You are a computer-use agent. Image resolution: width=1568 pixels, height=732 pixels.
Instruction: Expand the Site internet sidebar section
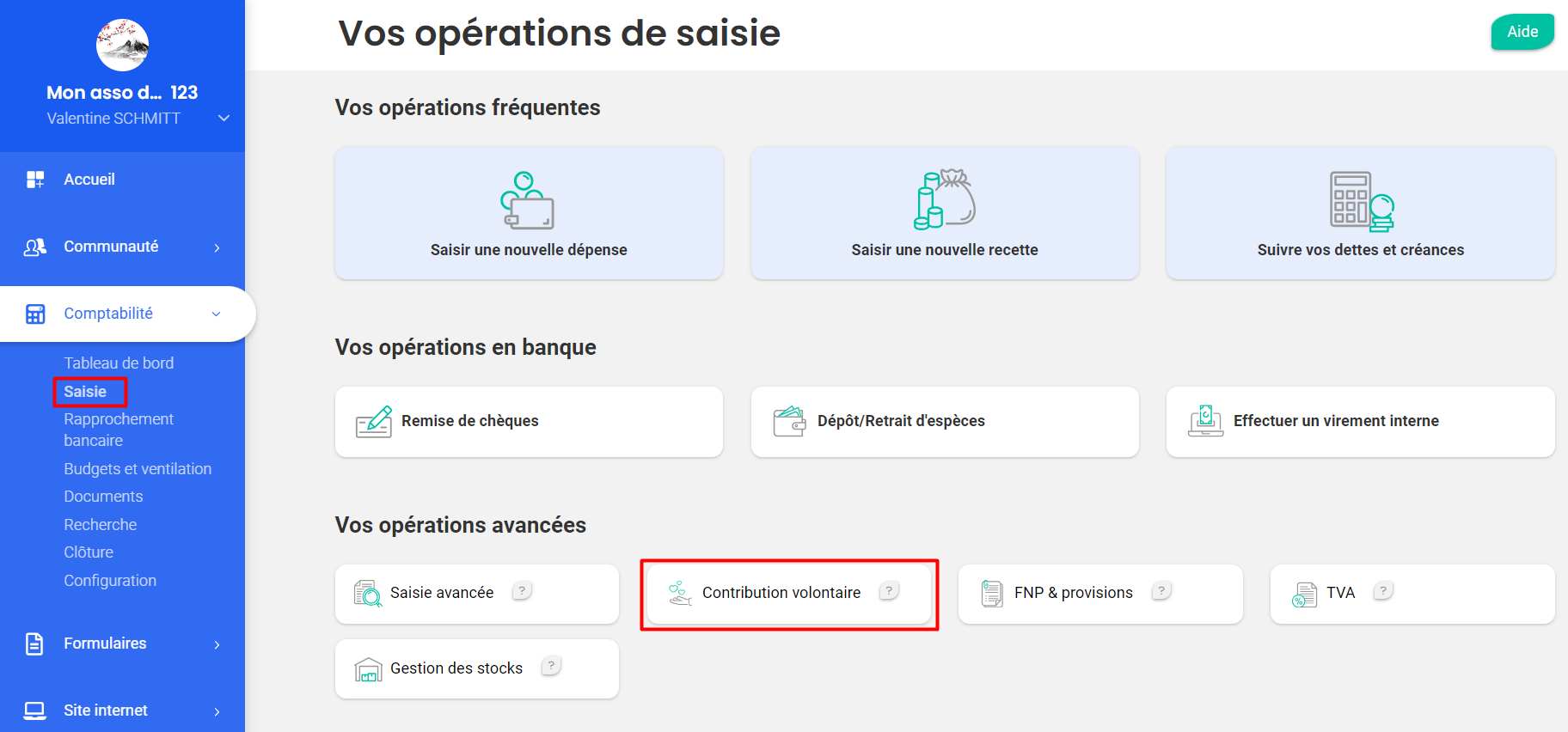[x=217, y=711]
